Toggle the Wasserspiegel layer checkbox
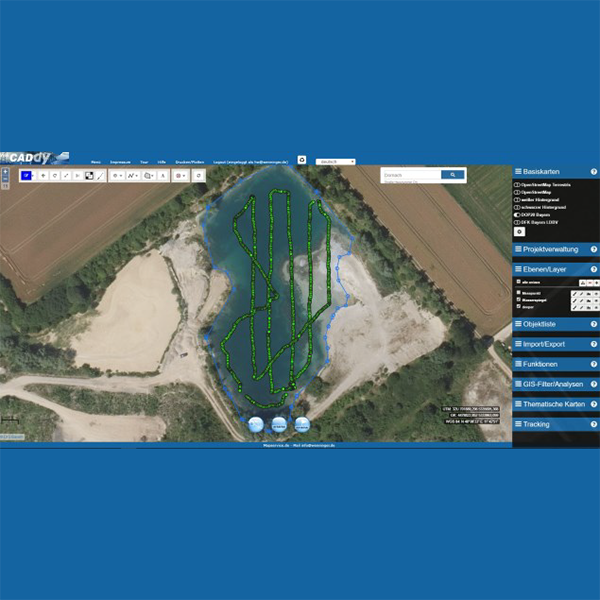Screen dimensions: 600x600 [x=518, y=298]
